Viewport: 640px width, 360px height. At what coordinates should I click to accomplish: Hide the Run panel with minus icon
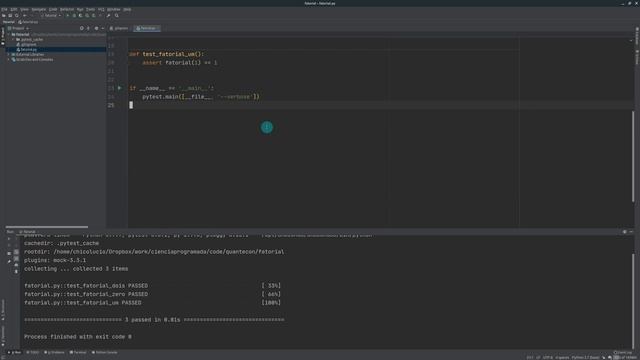631,231
